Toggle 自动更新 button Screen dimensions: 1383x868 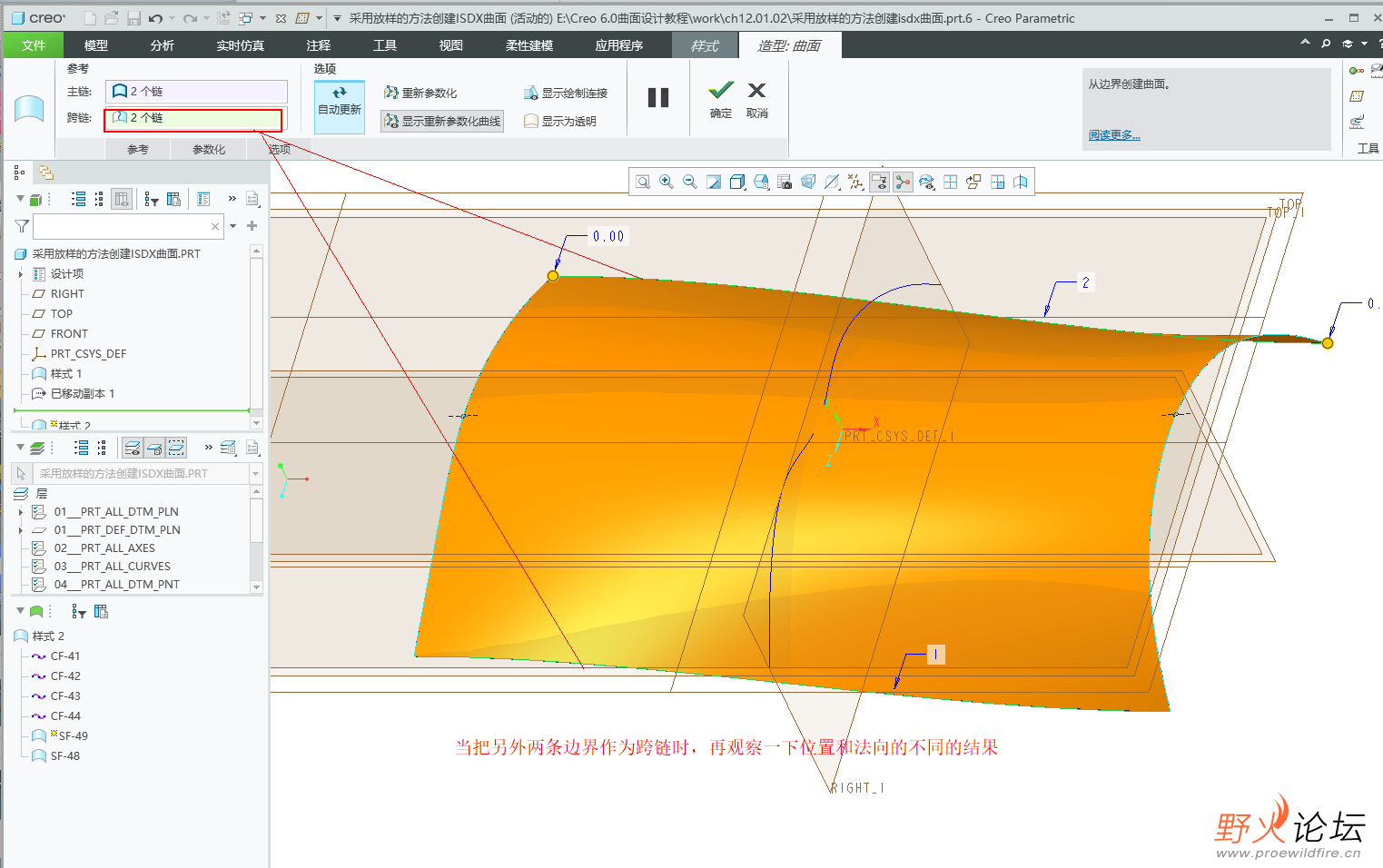tap(340, 106)
